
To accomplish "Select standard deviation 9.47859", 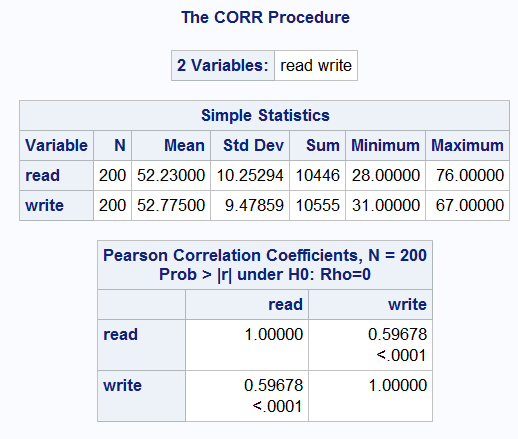I will tap(254, 205).
